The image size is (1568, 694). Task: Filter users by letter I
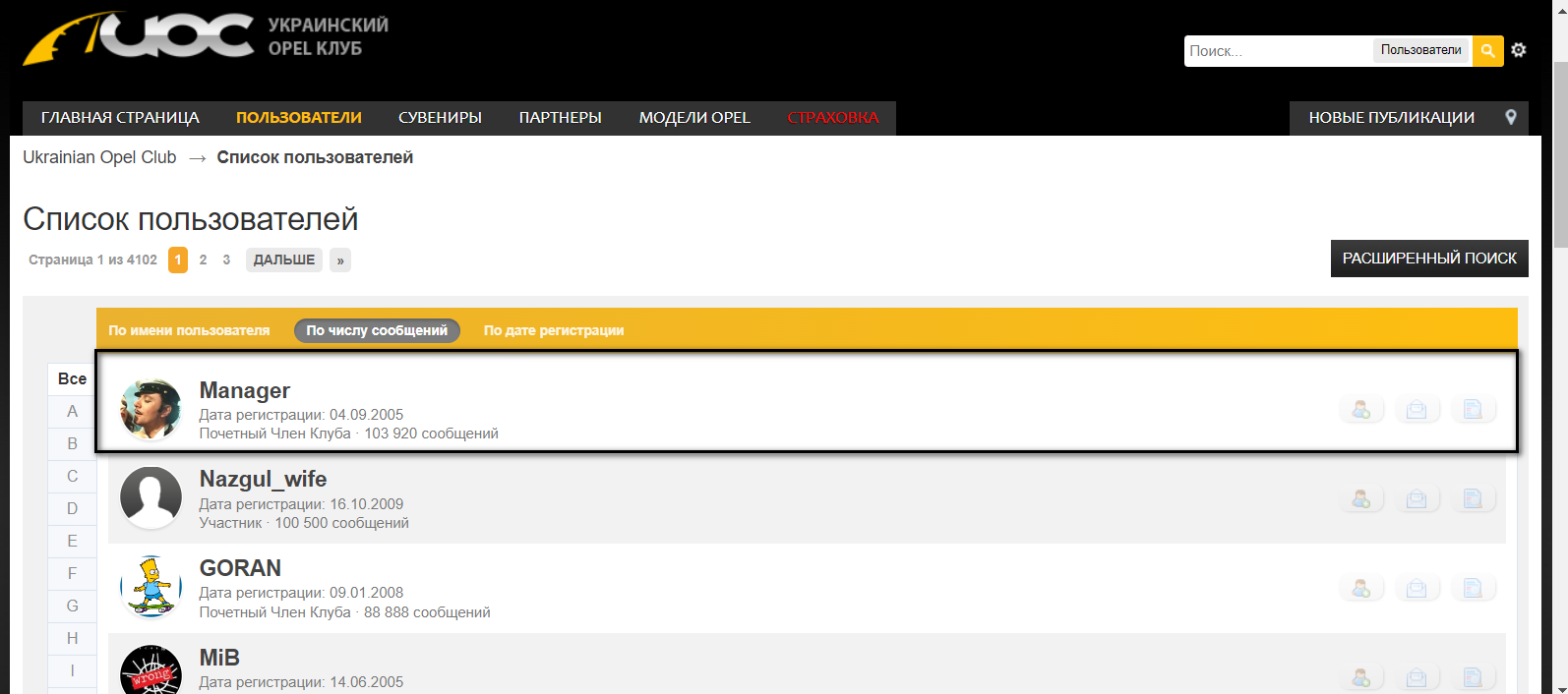[x=73, y=671]
